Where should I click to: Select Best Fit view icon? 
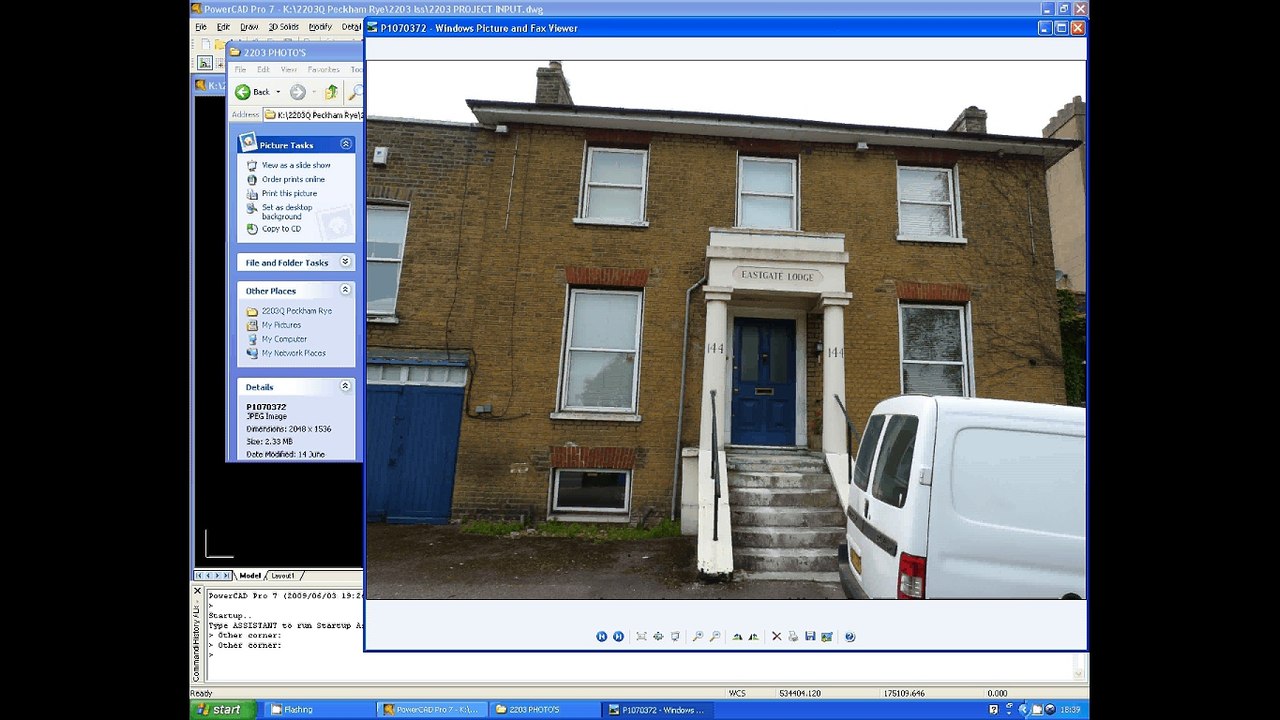642,636
